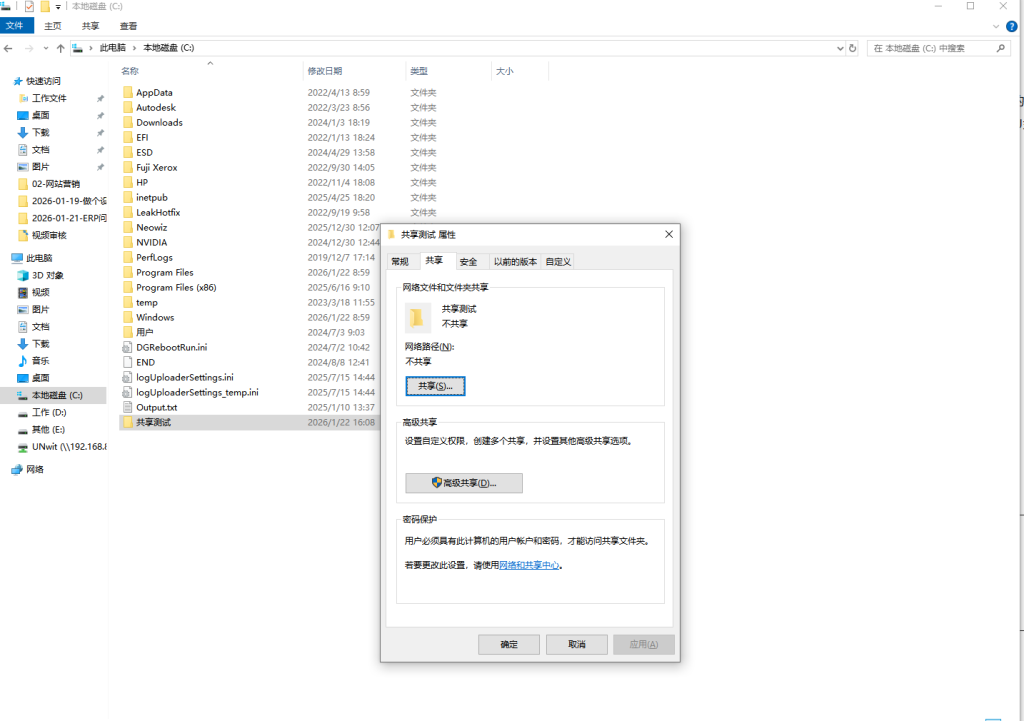This screenshot has width=1024, height=721.
Task: Click the Forward navigation arrow
Action: [29, 47]
